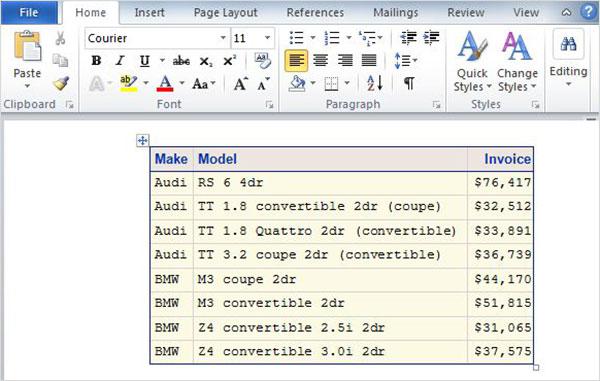Center align text

321,60
